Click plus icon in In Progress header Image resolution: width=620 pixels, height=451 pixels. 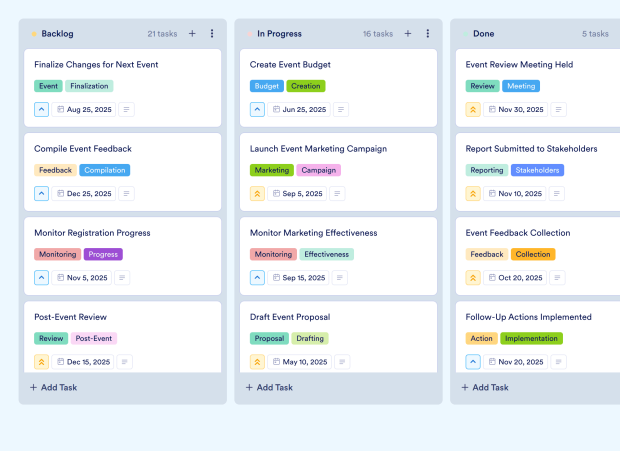(x=408, y=34)
